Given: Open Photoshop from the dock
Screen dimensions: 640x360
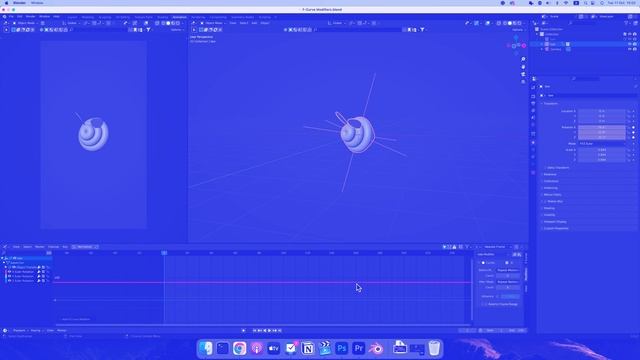Looking at the screenshot, I should click(x=342, y=348).
